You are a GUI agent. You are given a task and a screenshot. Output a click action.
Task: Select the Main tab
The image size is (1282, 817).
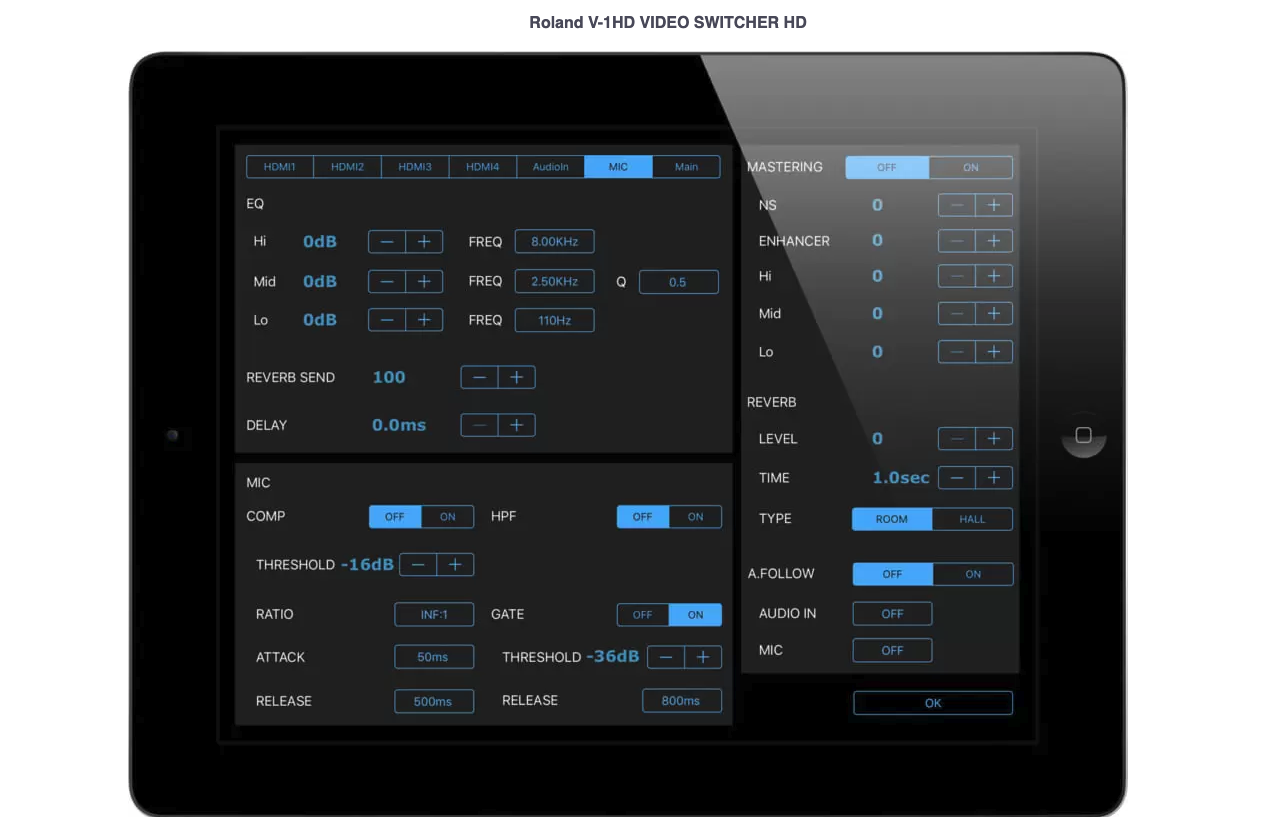pyautogui.click(x=686, y=167)
